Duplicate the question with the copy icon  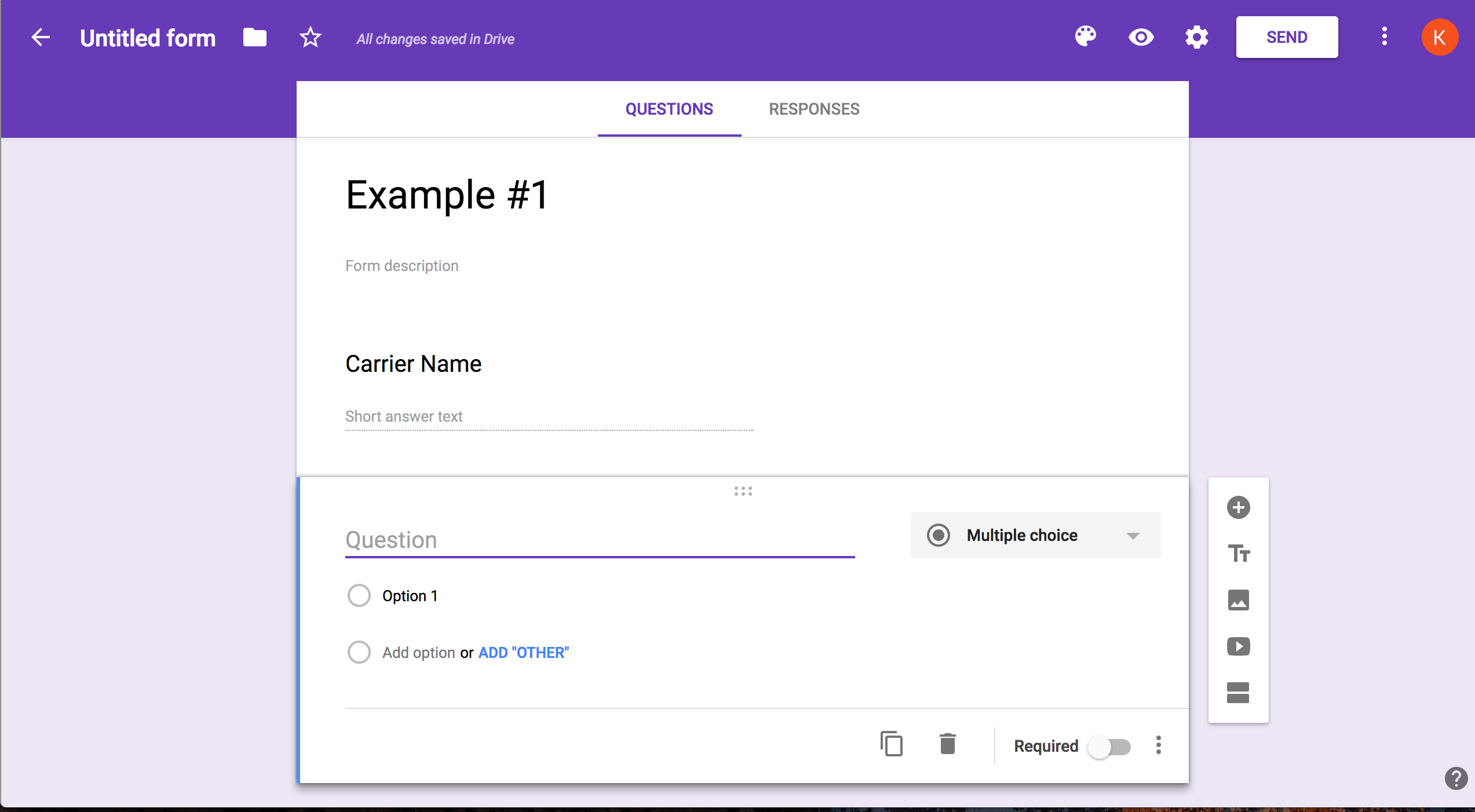pos(891,744)
